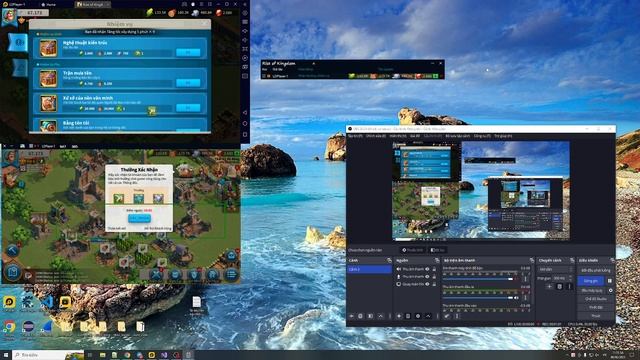Screen dimensions: 640x360
Task: Add a new source in OBS sources toolbar
Action: coord(399,316)
